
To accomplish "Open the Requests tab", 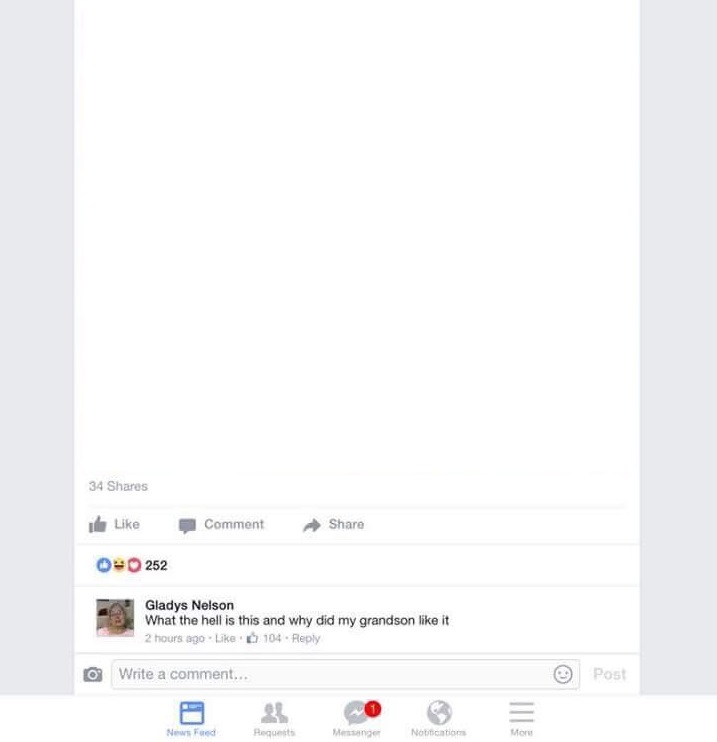I will tap(274, 718).
